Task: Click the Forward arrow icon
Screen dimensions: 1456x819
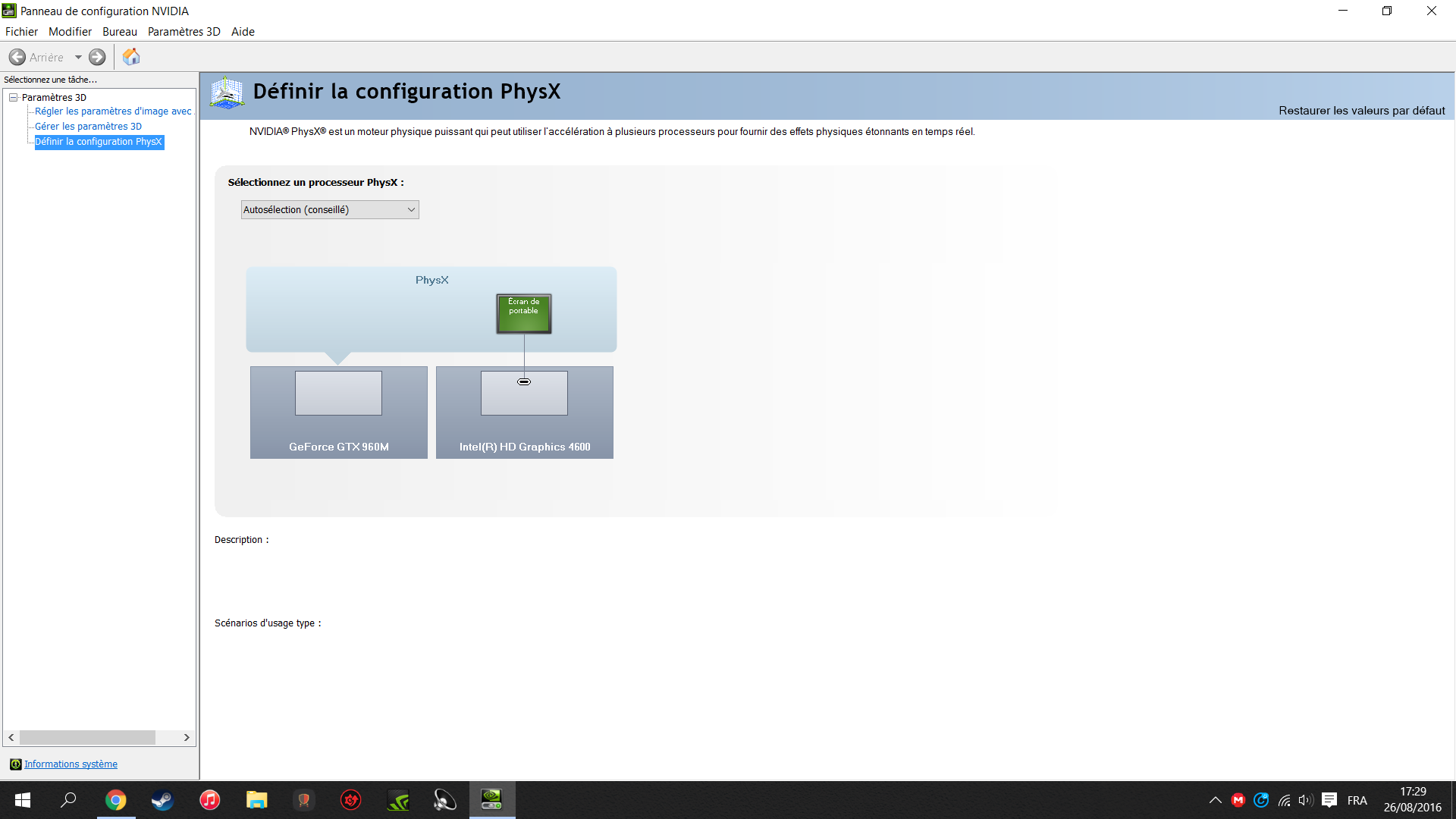Action: (97, 57)
